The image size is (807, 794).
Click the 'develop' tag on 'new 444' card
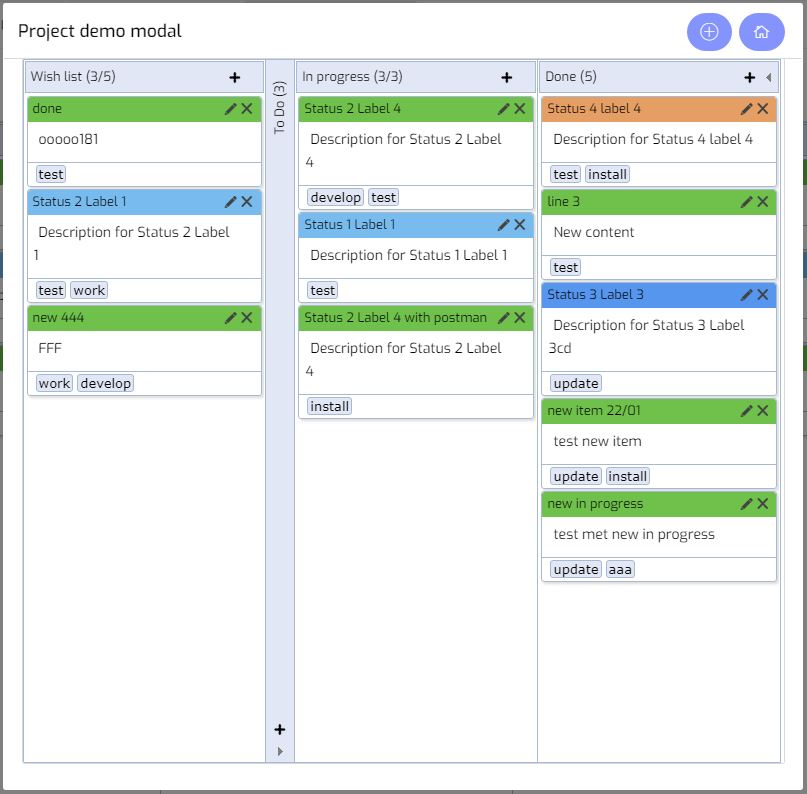click(x=106, y=383)
